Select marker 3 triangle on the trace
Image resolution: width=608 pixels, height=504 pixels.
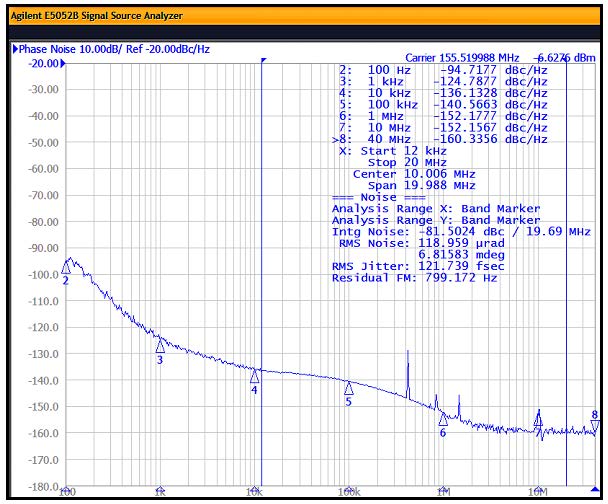pyautogui.click(x=160, y=345)
